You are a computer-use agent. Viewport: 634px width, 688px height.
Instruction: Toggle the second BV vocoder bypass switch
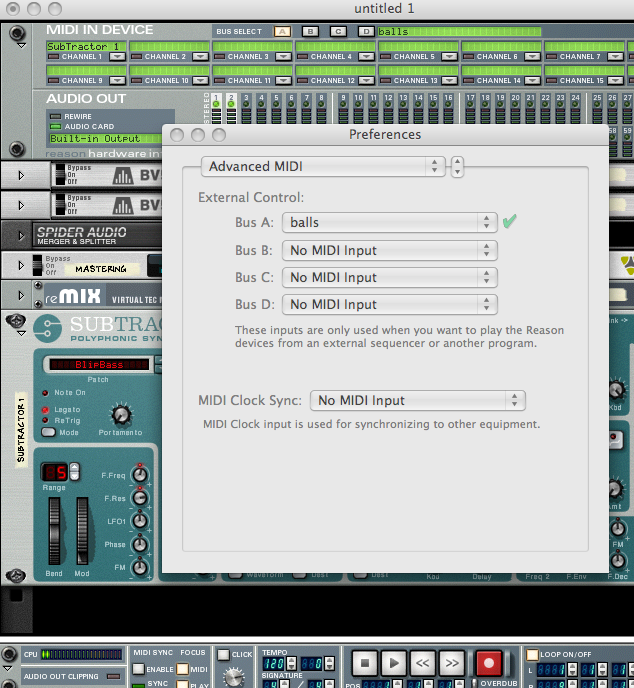point(60,204)
